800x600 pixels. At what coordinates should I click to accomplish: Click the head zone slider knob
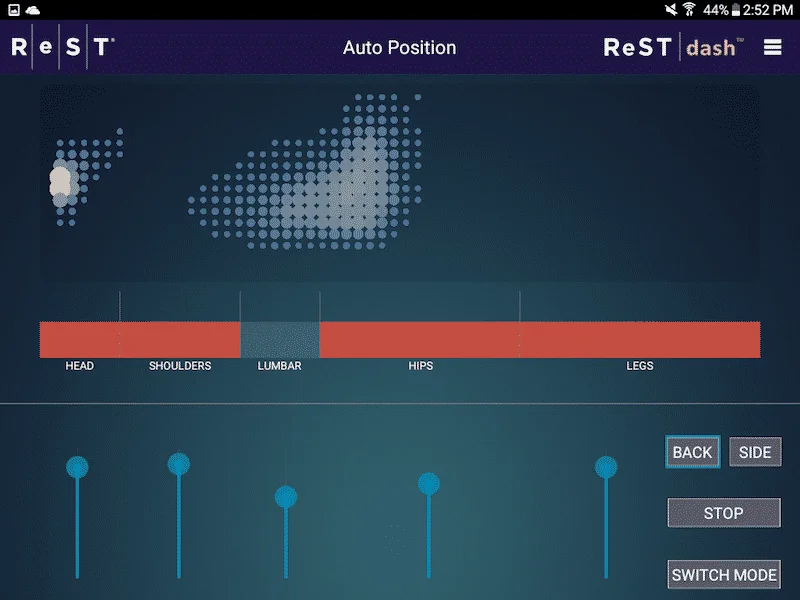(77, 467)
